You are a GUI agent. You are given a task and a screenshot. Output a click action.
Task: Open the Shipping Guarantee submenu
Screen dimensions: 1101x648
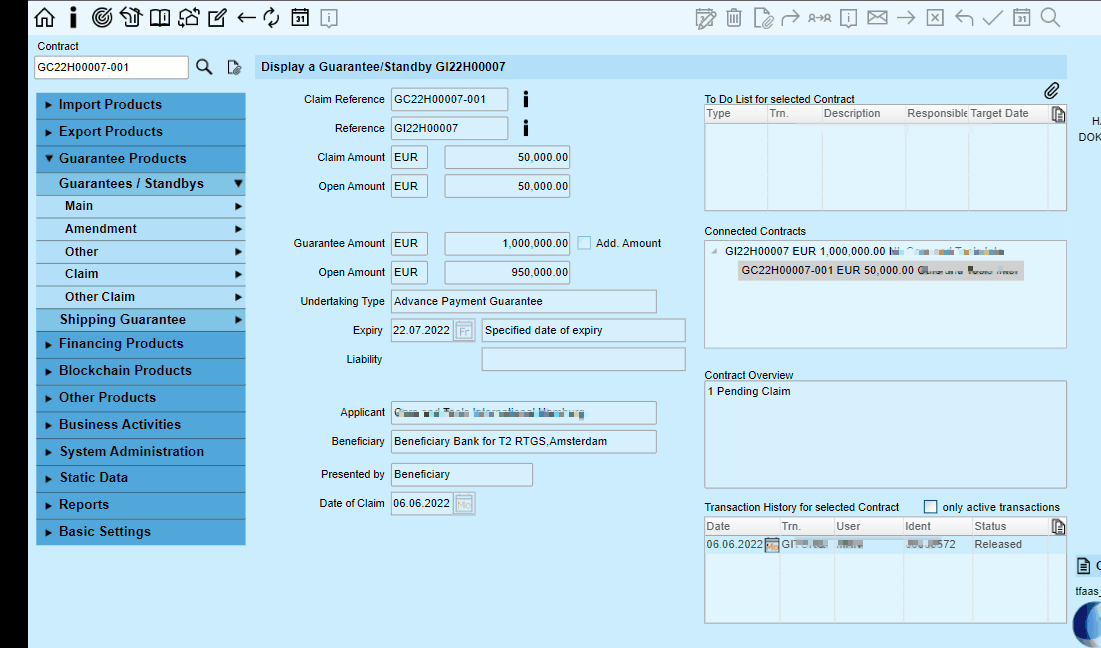point(140,320)
